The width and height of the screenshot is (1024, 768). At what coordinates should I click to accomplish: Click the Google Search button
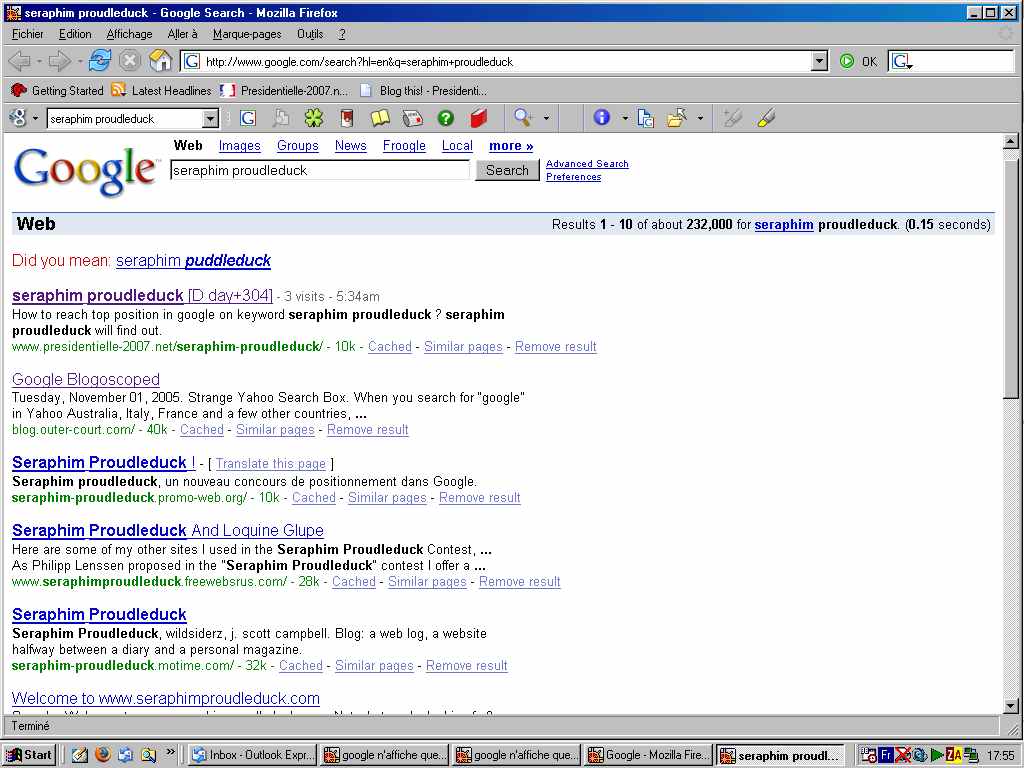tap(507, 170)
